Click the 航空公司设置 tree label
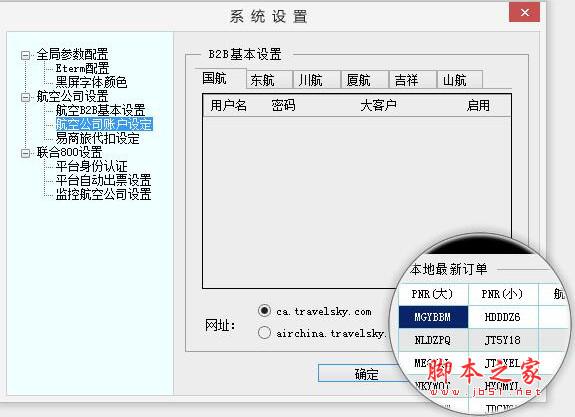The width and height of the screenshot is (575, 417). point(72,96)
